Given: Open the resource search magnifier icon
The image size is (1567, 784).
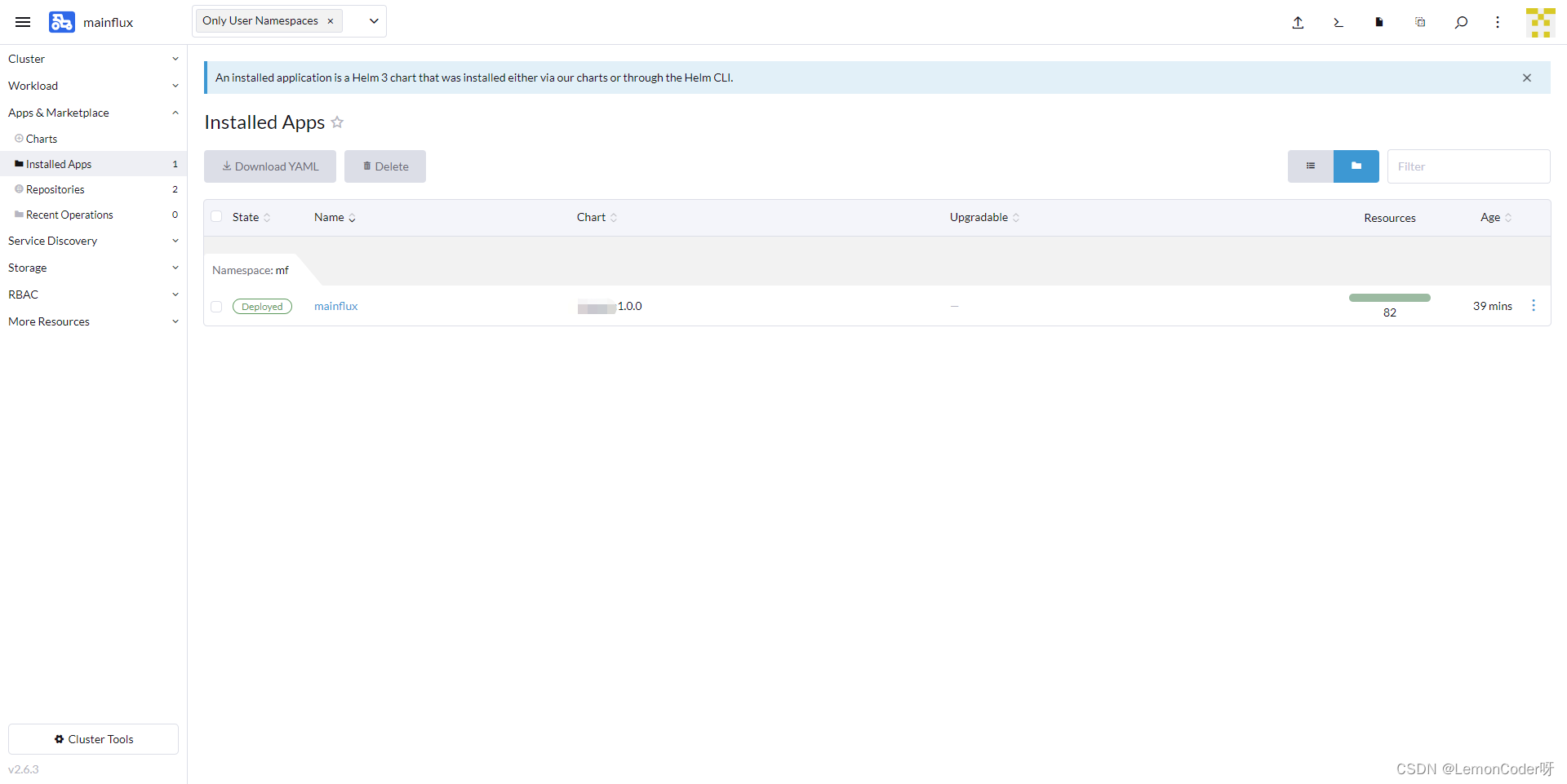Looking at the screenshot, I should point(1461,22).
